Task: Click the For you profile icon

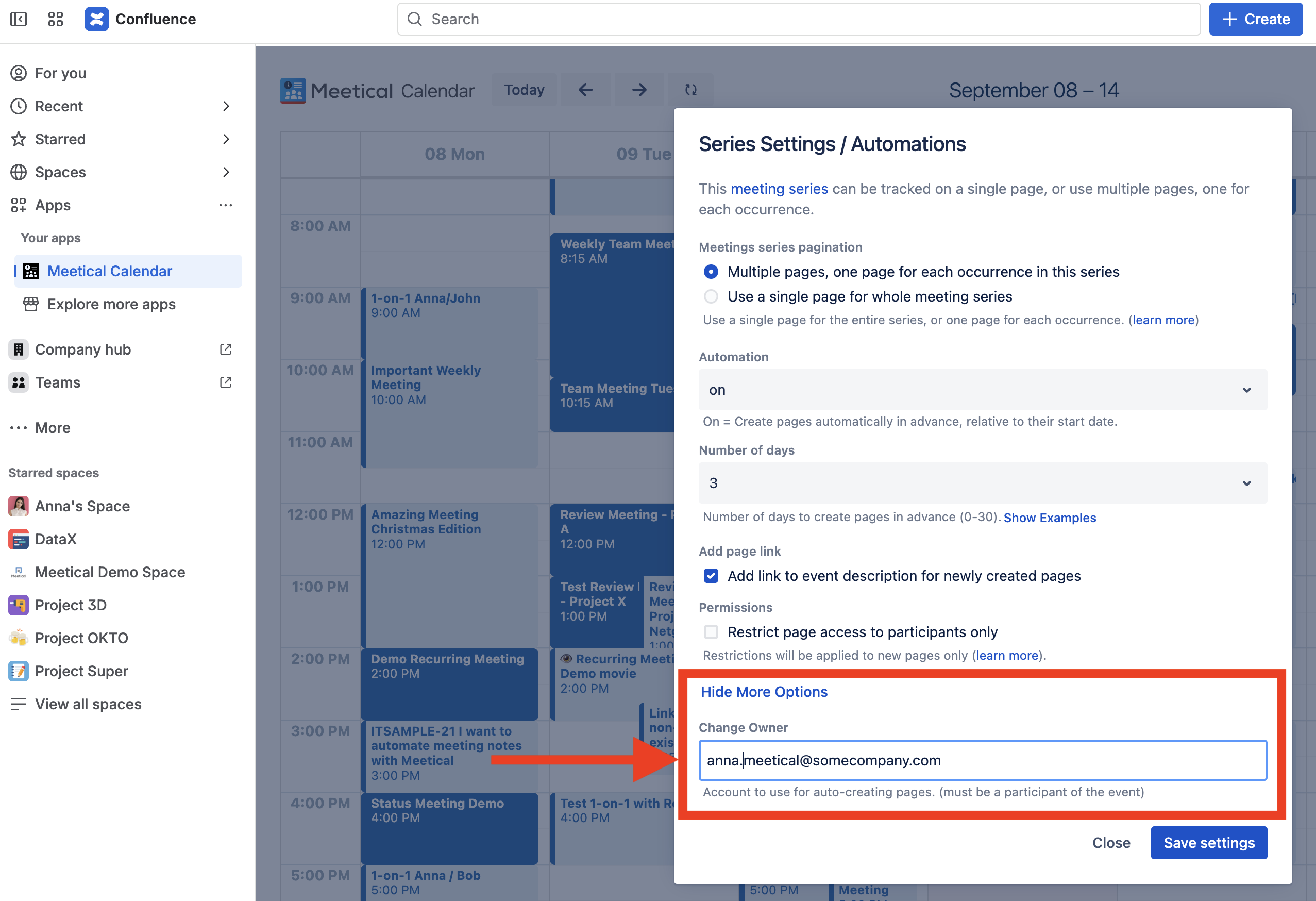Action: click(x=19, y=73)
